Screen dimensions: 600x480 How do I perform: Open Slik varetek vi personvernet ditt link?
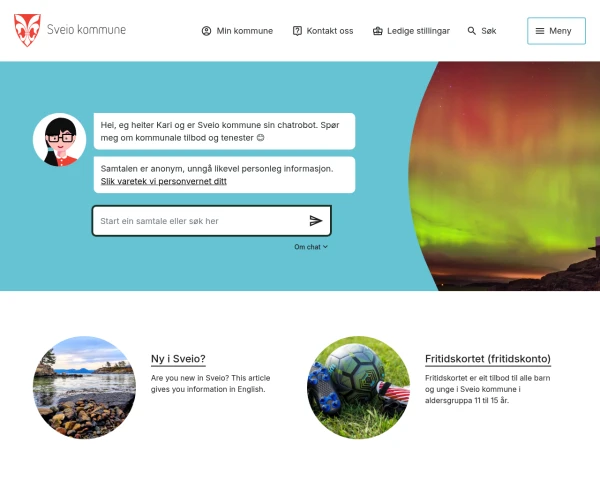[163, 181]
